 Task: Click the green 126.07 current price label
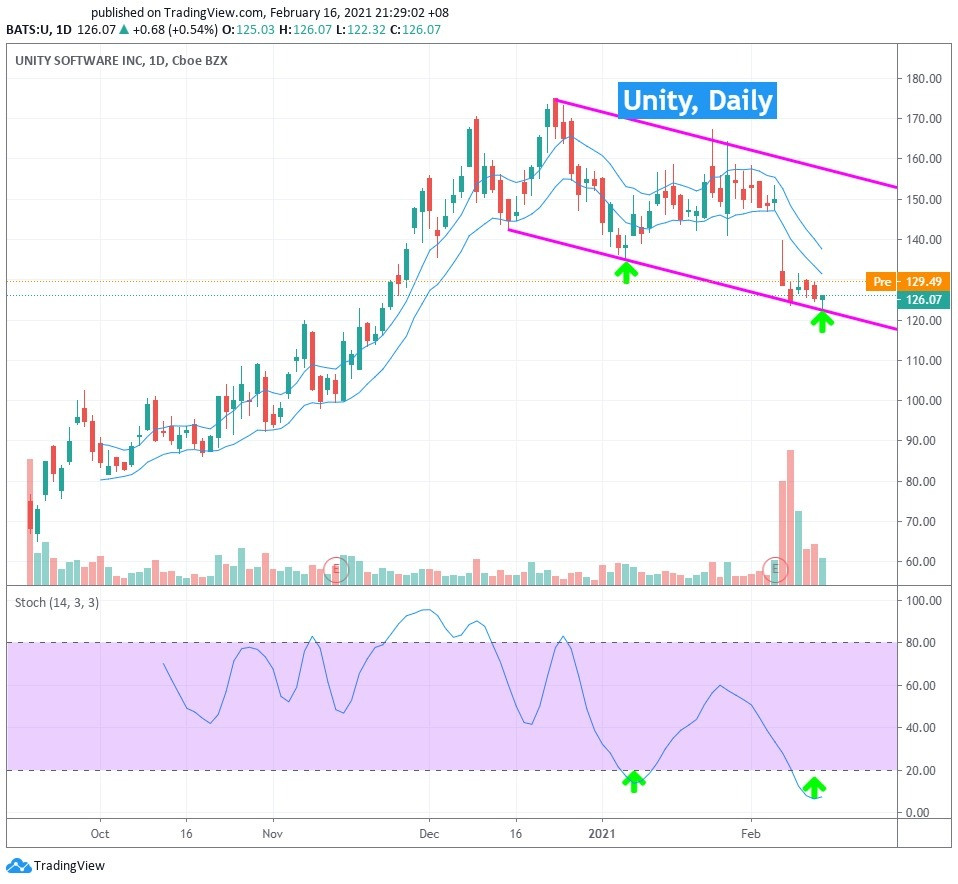[923, 299]
